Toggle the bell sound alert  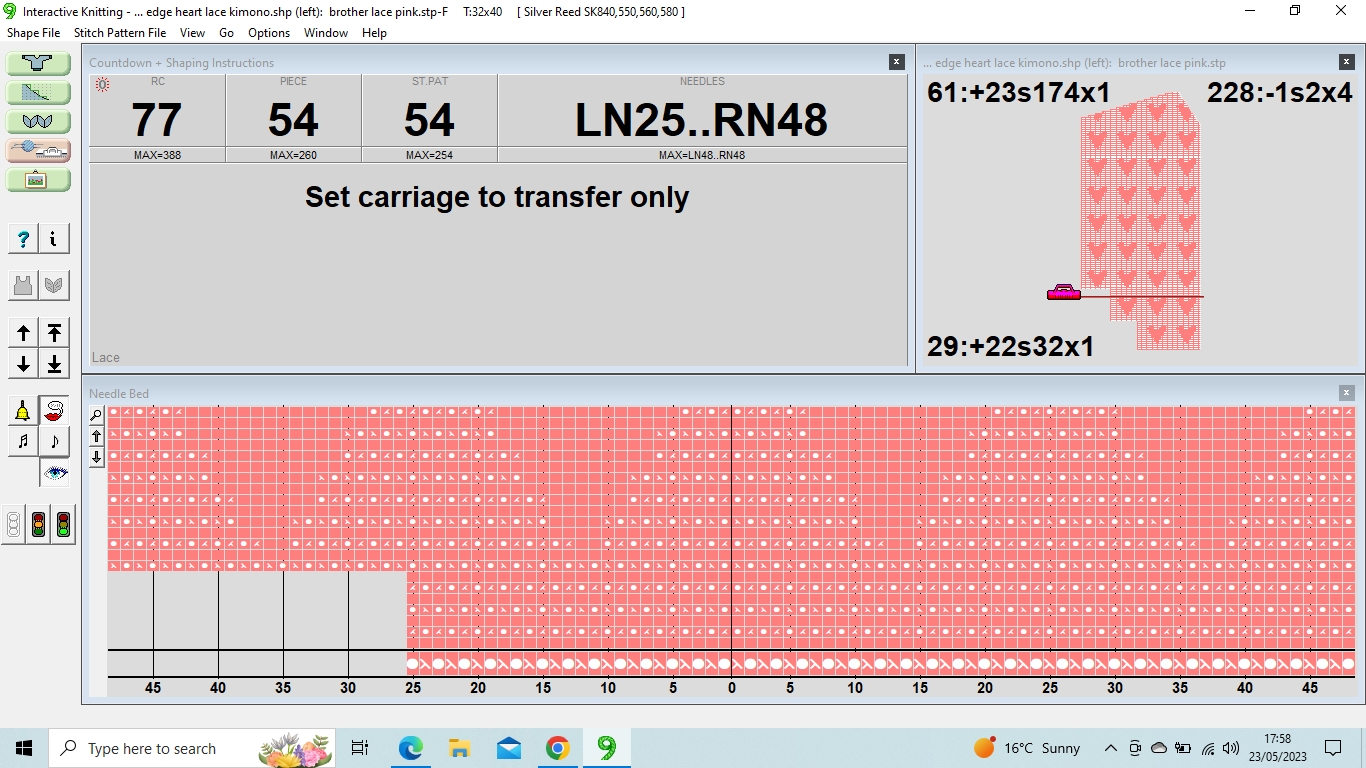click(23, 410)
